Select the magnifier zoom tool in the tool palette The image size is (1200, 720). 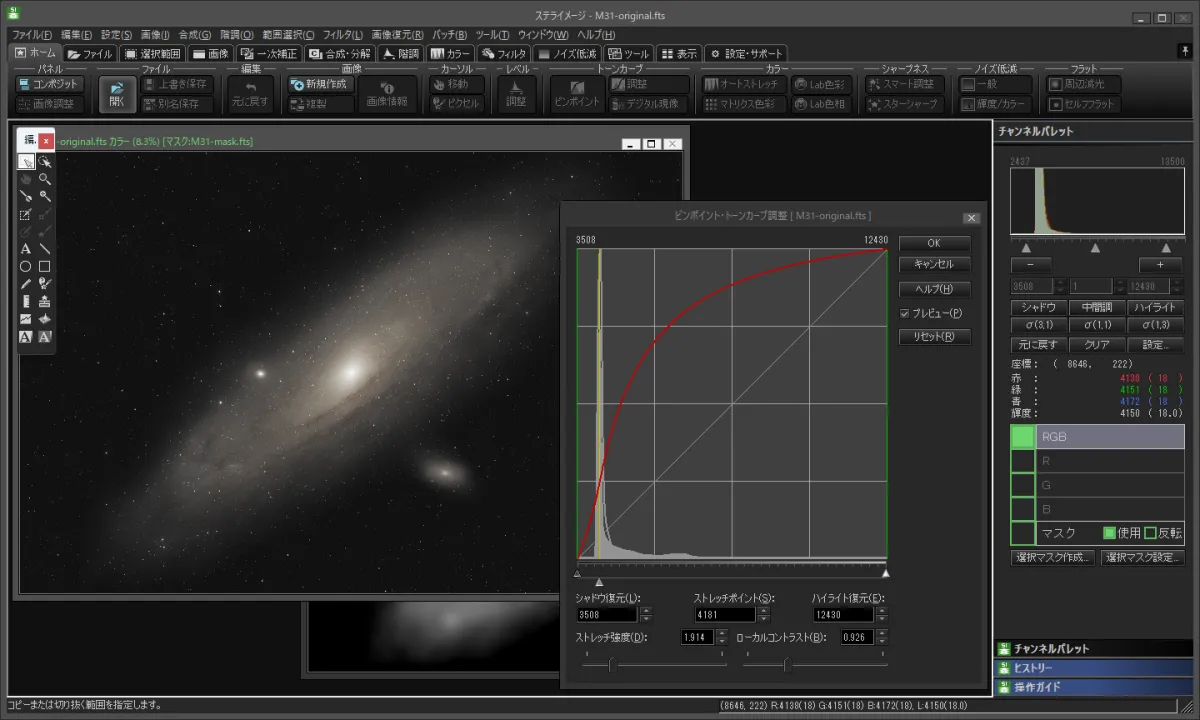[x=45, y=178]
